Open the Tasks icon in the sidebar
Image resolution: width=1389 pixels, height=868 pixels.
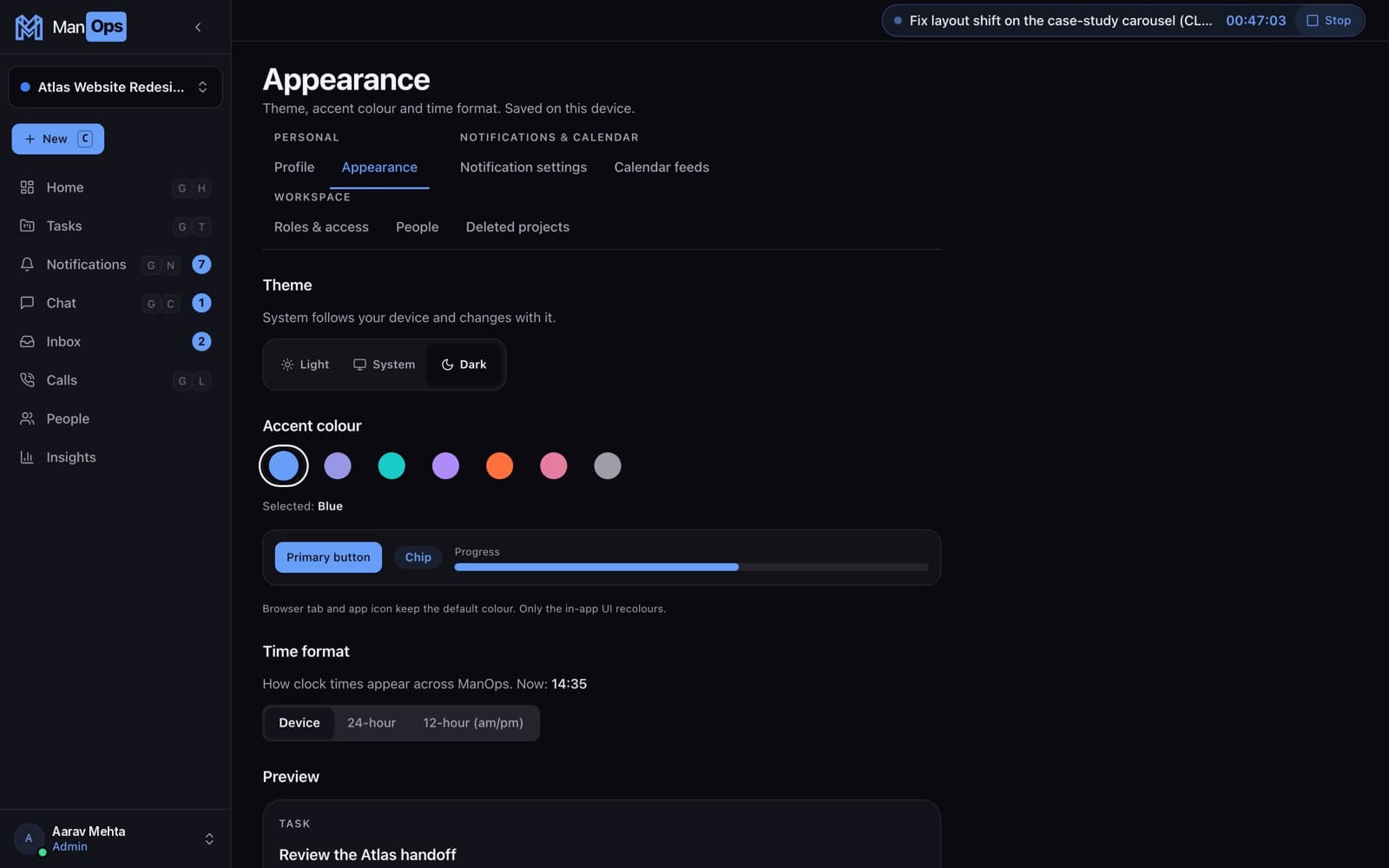click(27, 226)
